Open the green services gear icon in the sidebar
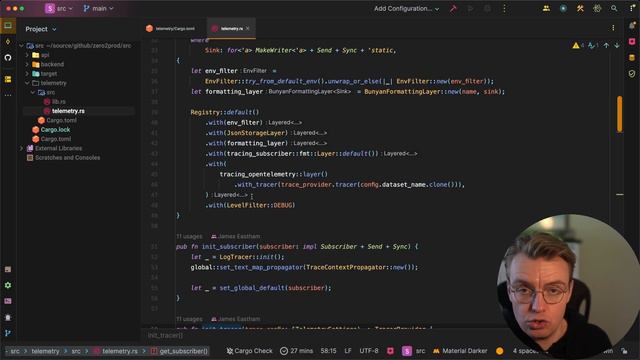This screenshot has height=360, width=640. click(x=8, y=285)
